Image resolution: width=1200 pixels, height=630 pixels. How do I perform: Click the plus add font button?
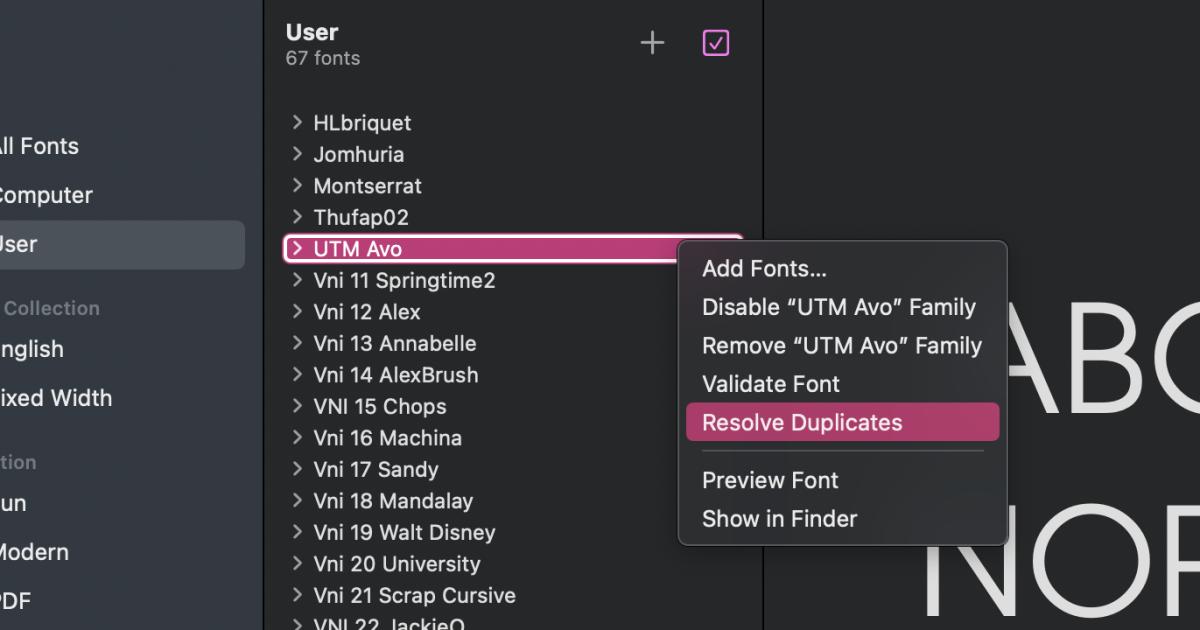click(652, 43)
